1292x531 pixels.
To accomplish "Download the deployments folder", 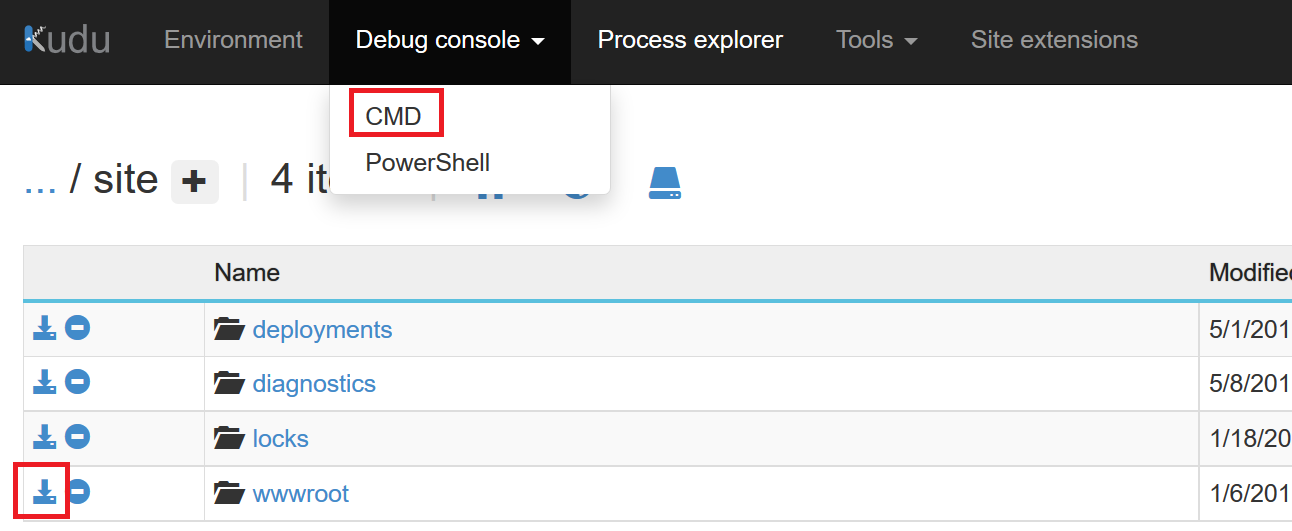I will coord(44,328).
